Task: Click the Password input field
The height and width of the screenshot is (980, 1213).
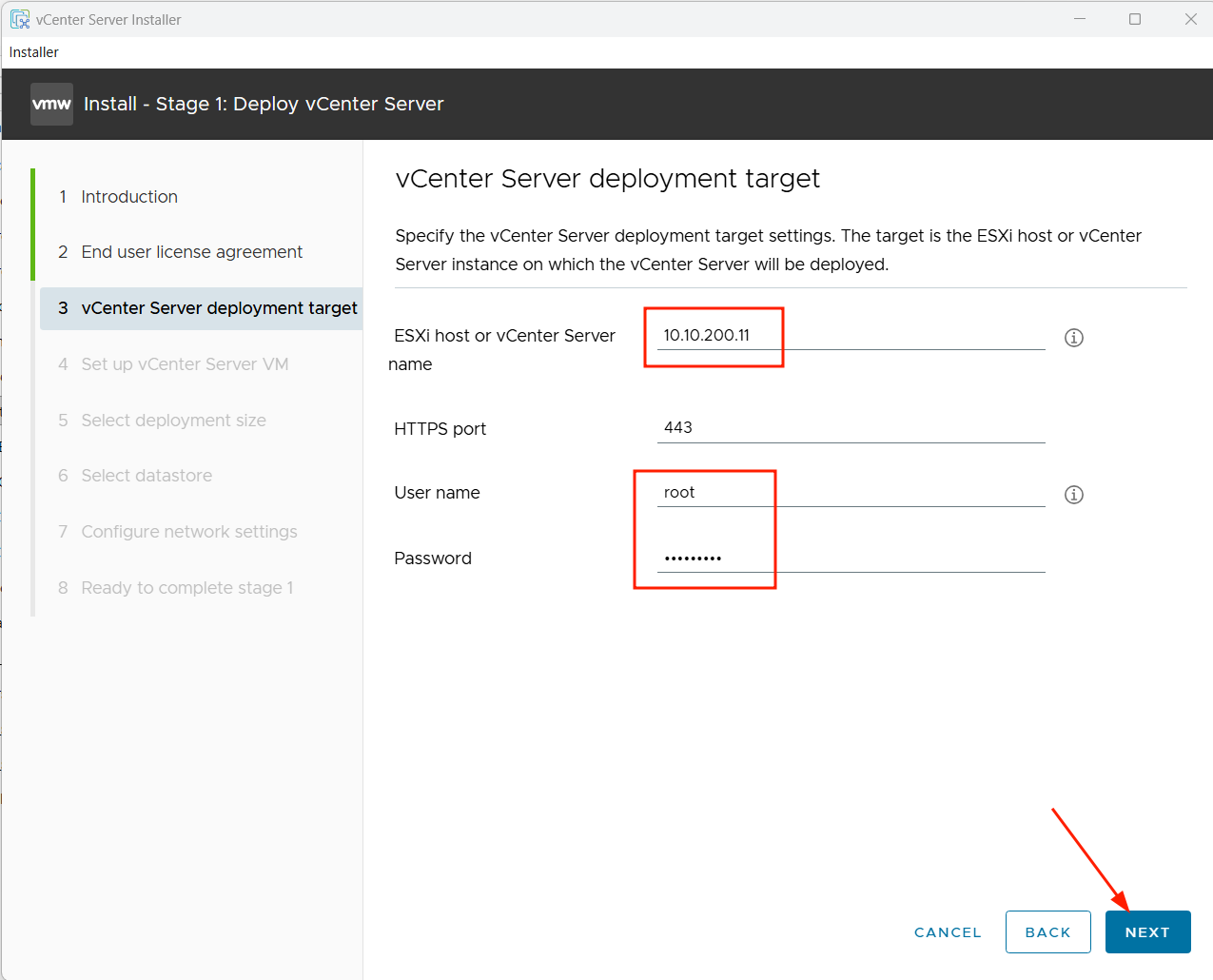Action: (x=851, y=558)
